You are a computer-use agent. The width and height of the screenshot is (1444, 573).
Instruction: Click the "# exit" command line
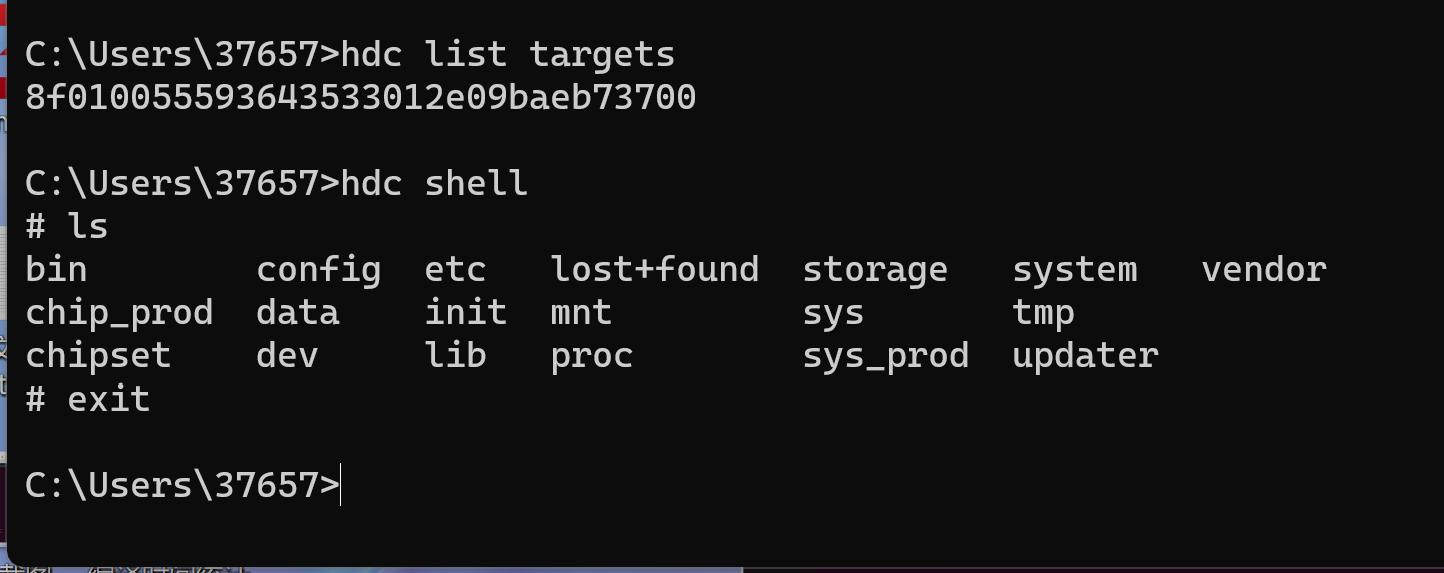88,400
